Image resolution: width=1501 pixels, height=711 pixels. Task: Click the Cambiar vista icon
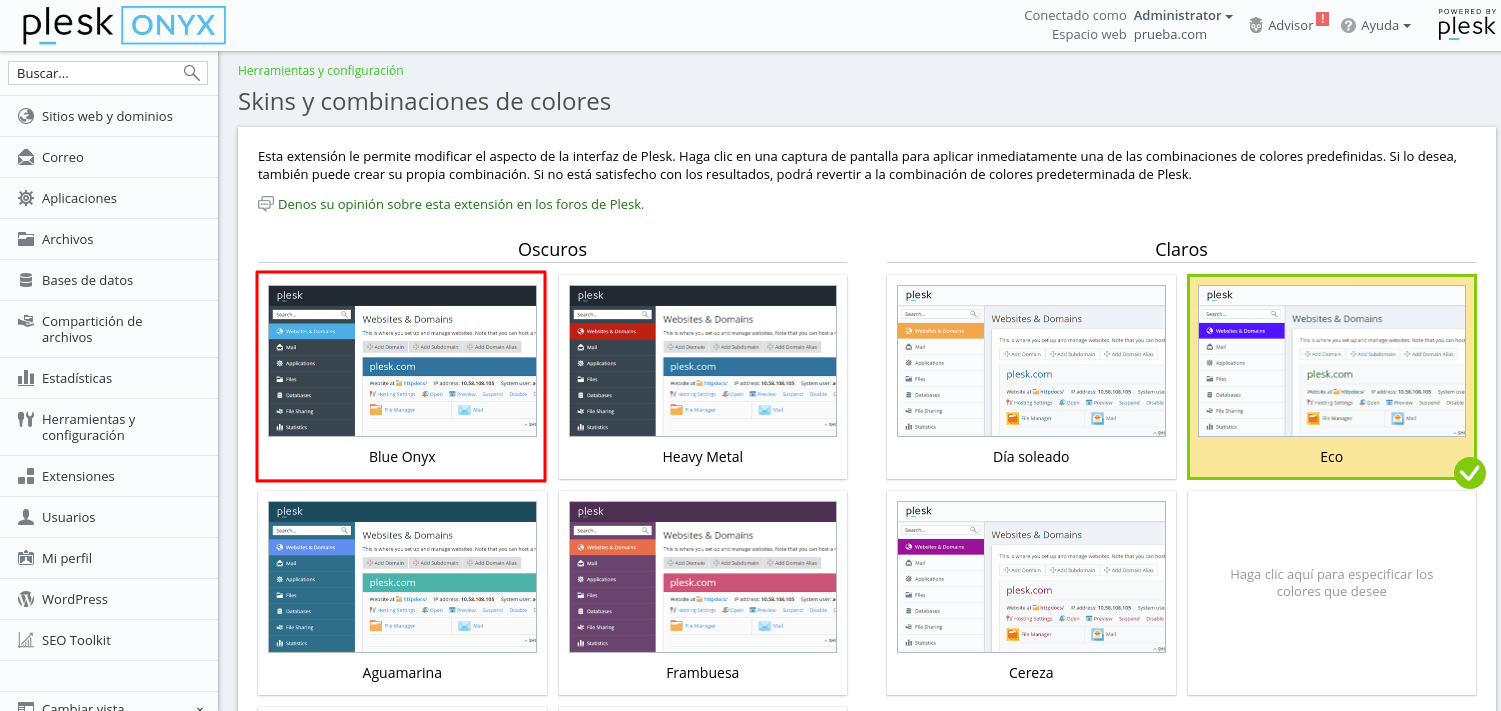click(26, 706)
